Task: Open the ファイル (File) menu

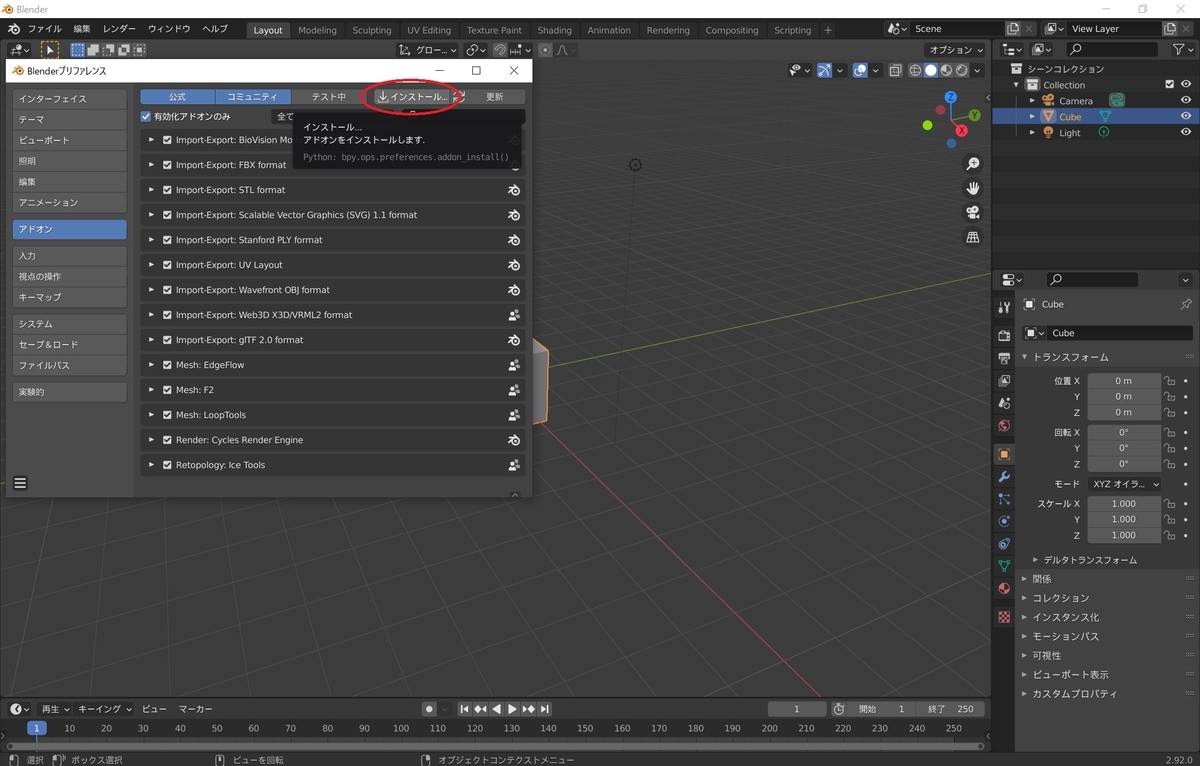Action: 44,29
